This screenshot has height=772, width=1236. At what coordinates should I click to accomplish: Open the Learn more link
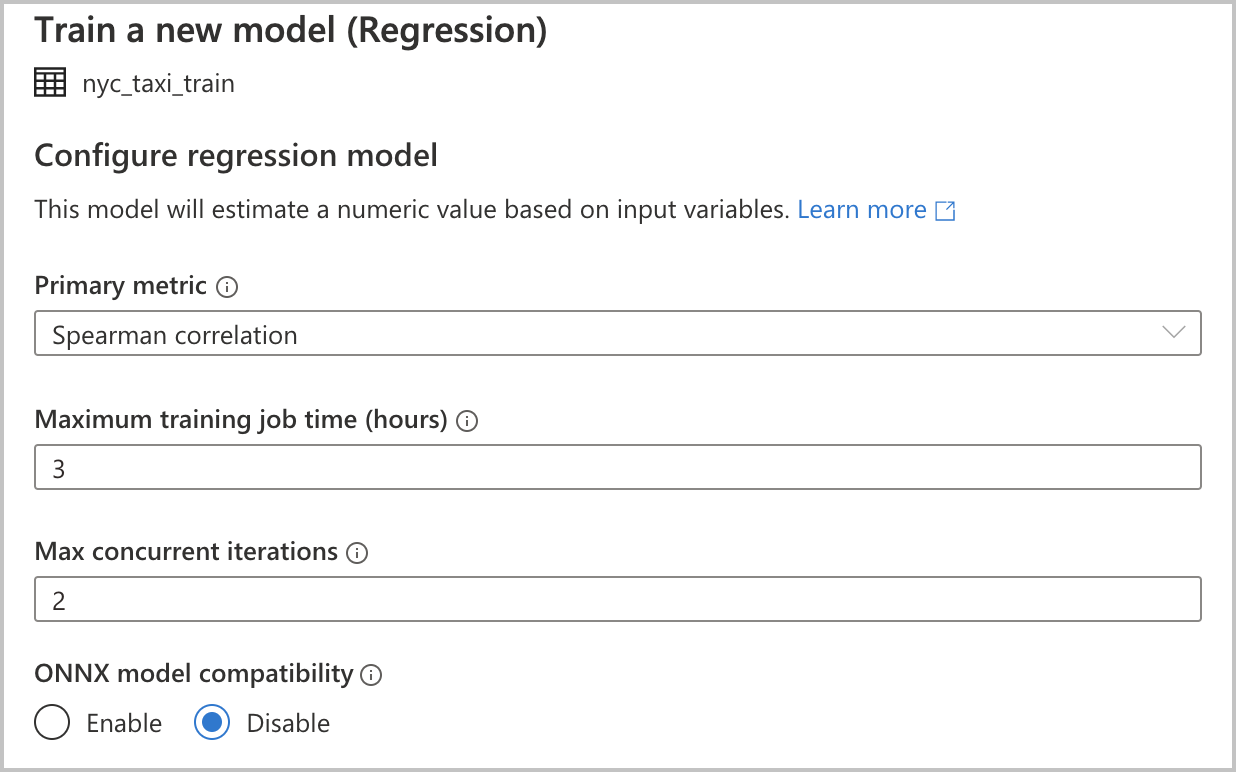tap(862, 209)
